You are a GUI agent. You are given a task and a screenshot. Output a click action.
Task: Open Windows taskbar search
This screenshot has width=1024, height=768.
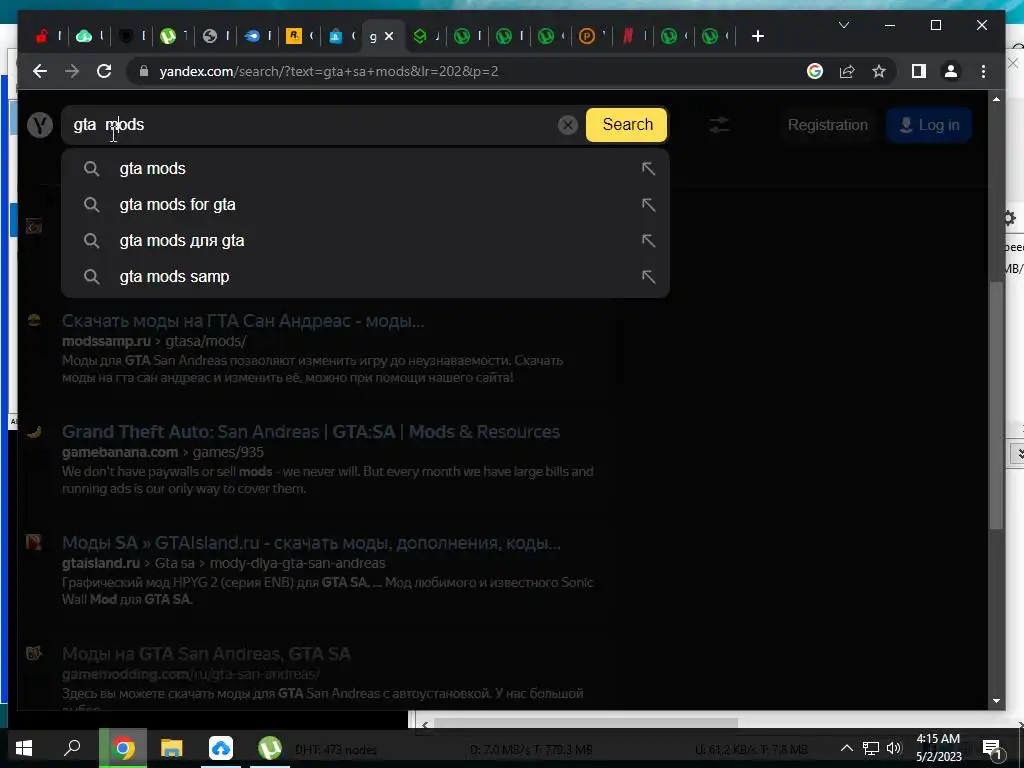pyautogui.click(x=72, y=748)
